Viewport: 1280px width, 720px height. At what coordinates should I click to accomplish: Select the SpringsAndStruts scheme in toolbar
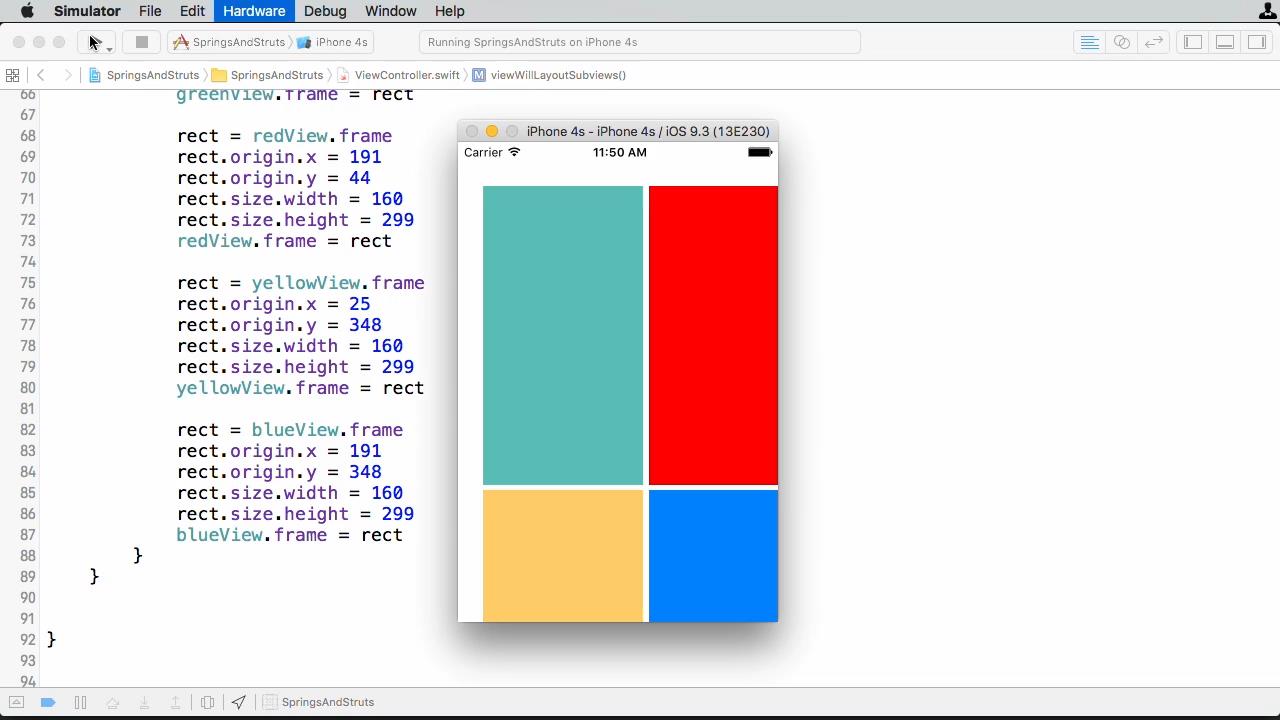229,42
